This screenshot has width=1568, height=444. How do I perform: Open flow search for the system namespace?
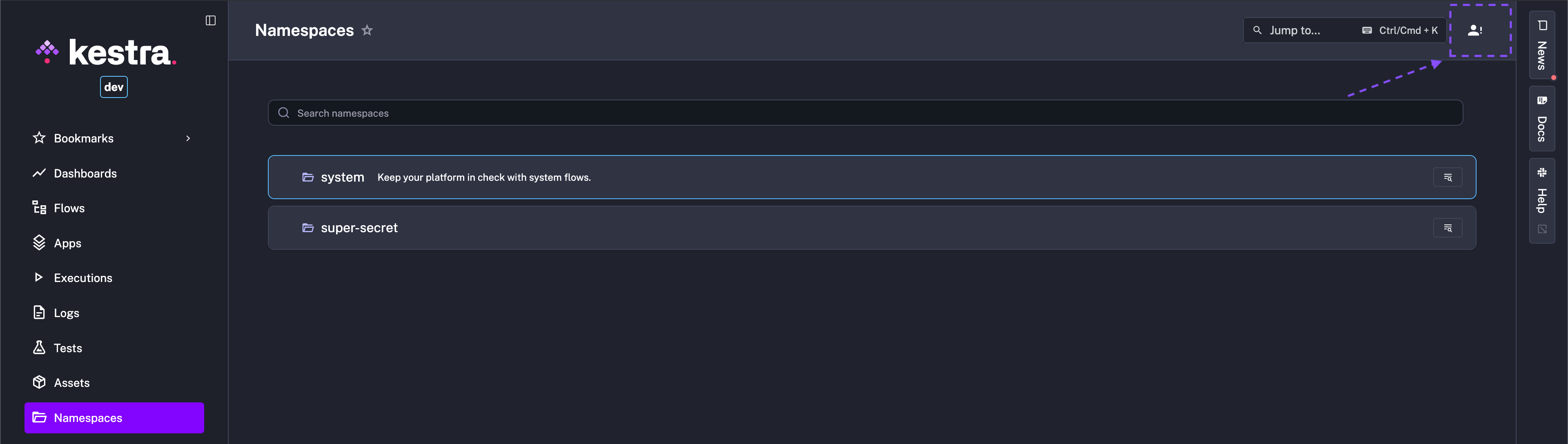1448,177
